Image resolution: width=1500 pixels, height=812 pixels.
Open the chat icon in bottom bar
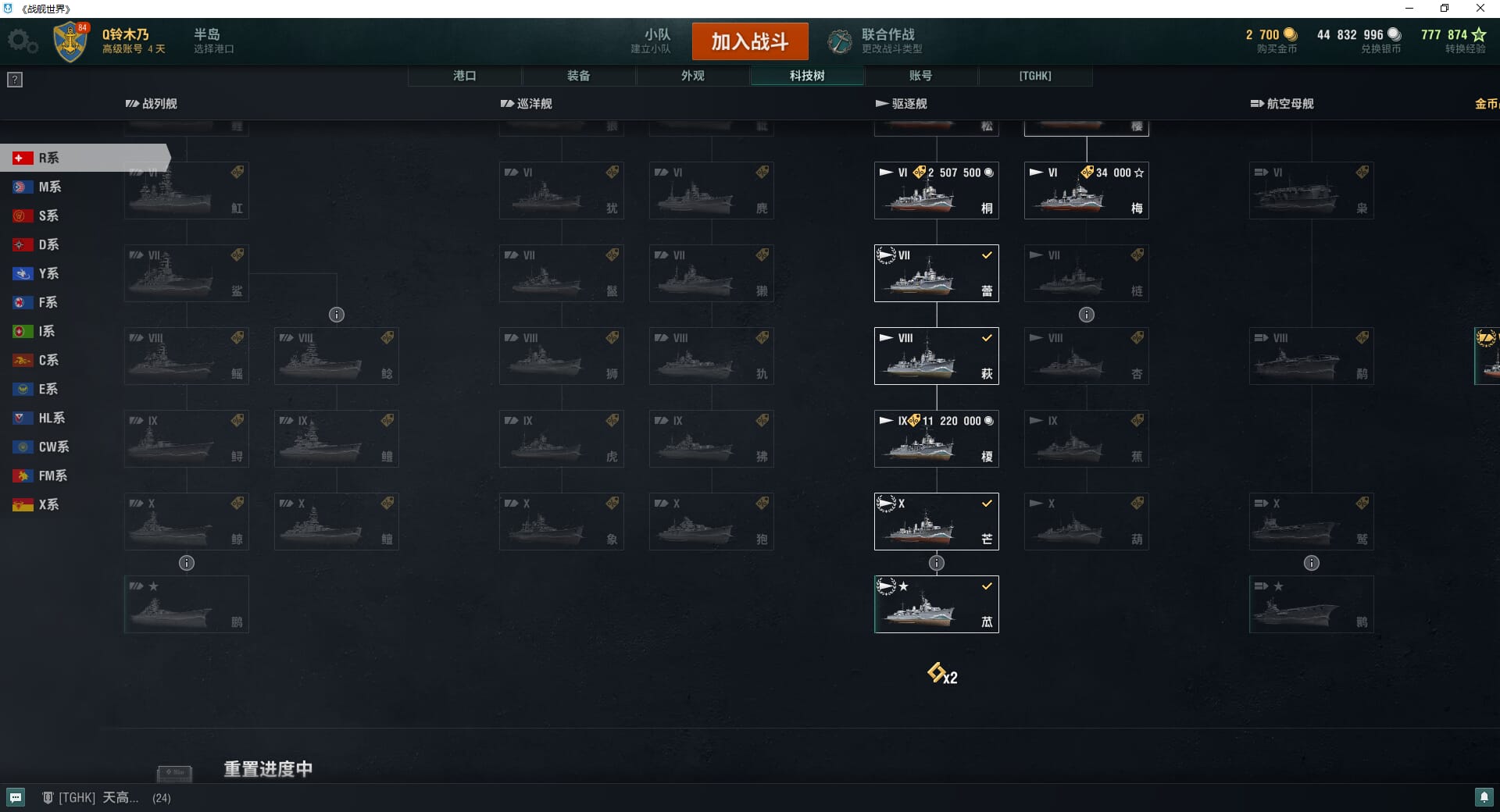(16, 797)
